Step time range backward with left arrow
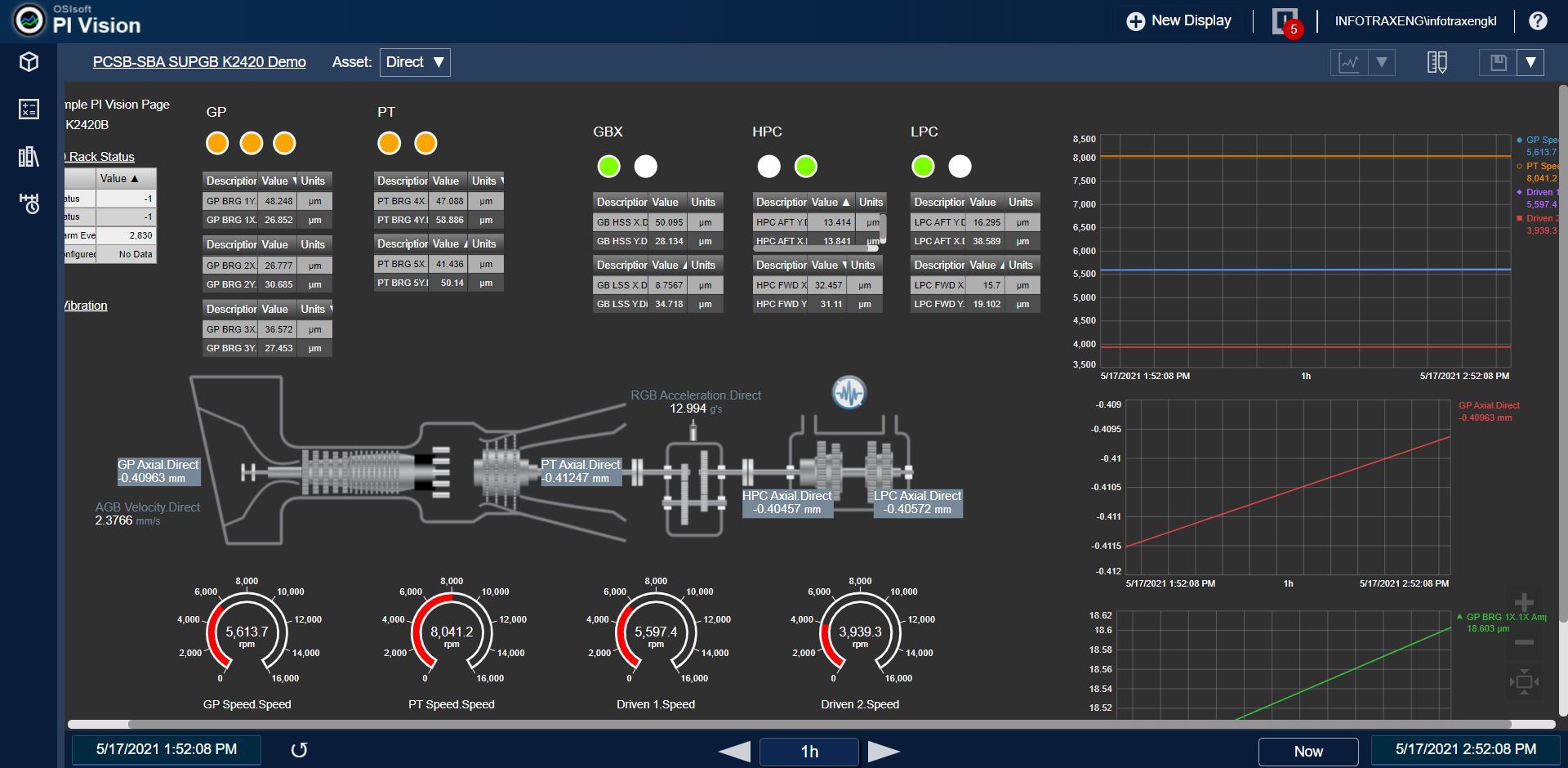The image size is (1568, 768). [x=734, y=752]
